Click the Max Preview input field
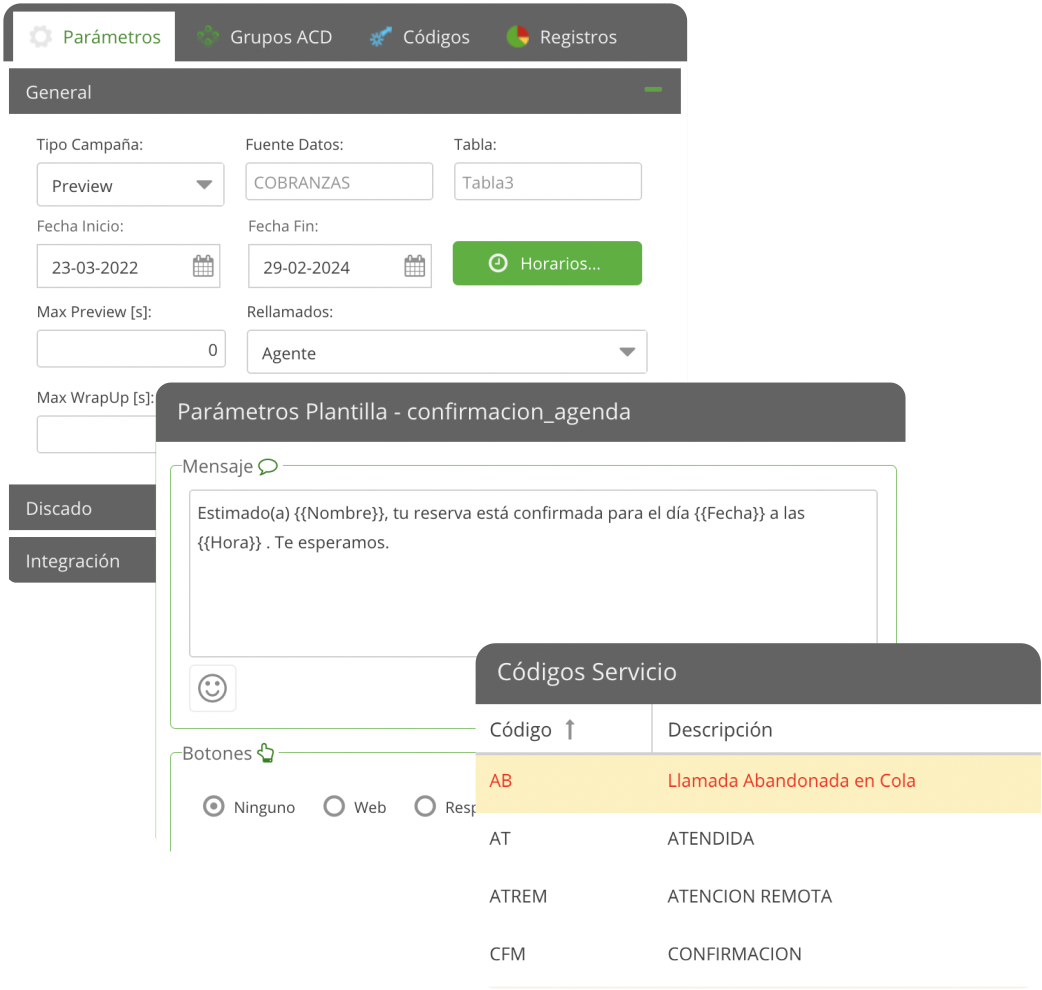This screenshot has width=1042, height=990. pos(130,350)
